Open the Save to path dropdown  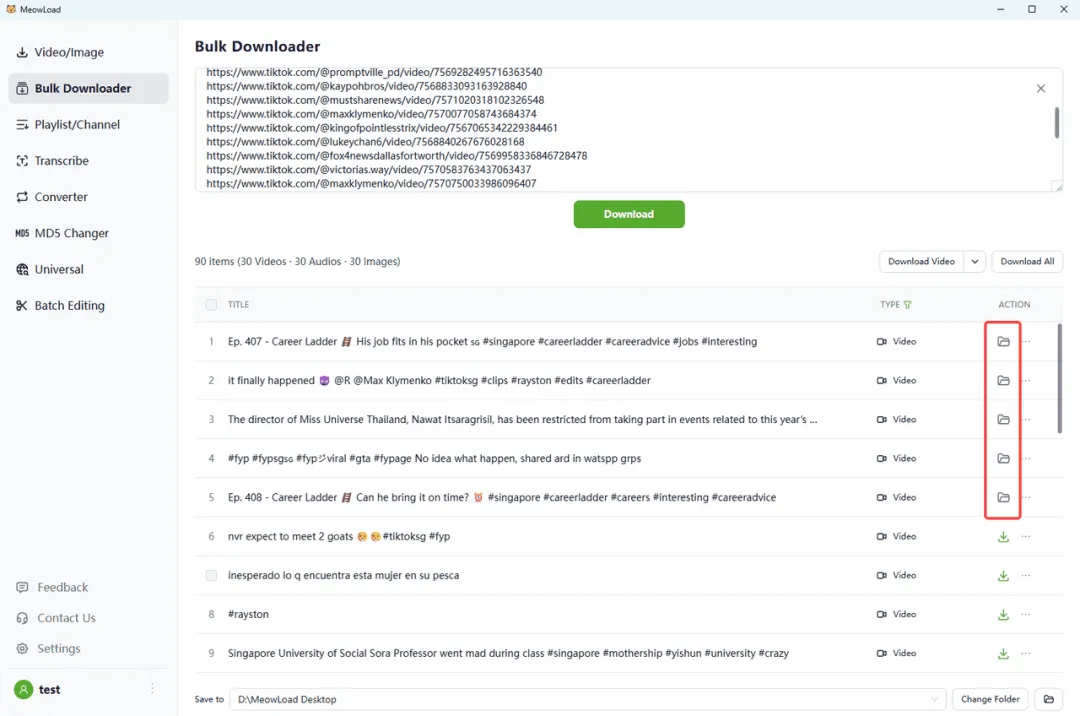(934, 699)
